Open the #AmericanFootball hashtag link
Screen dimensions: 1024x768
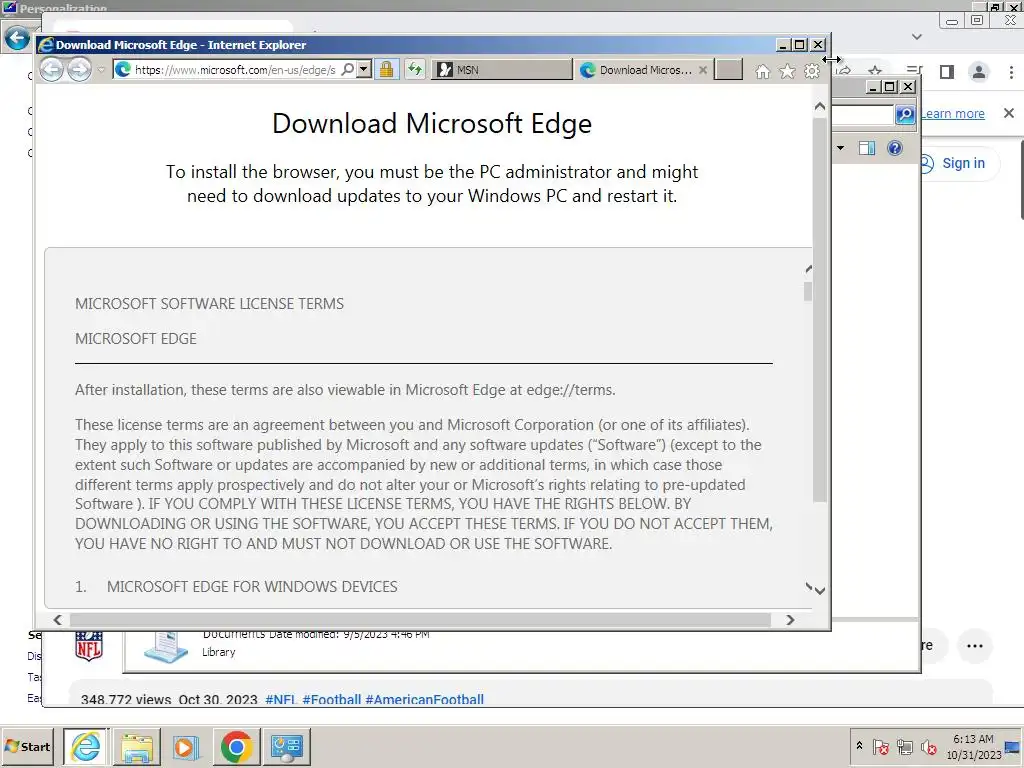pos(424,699)
